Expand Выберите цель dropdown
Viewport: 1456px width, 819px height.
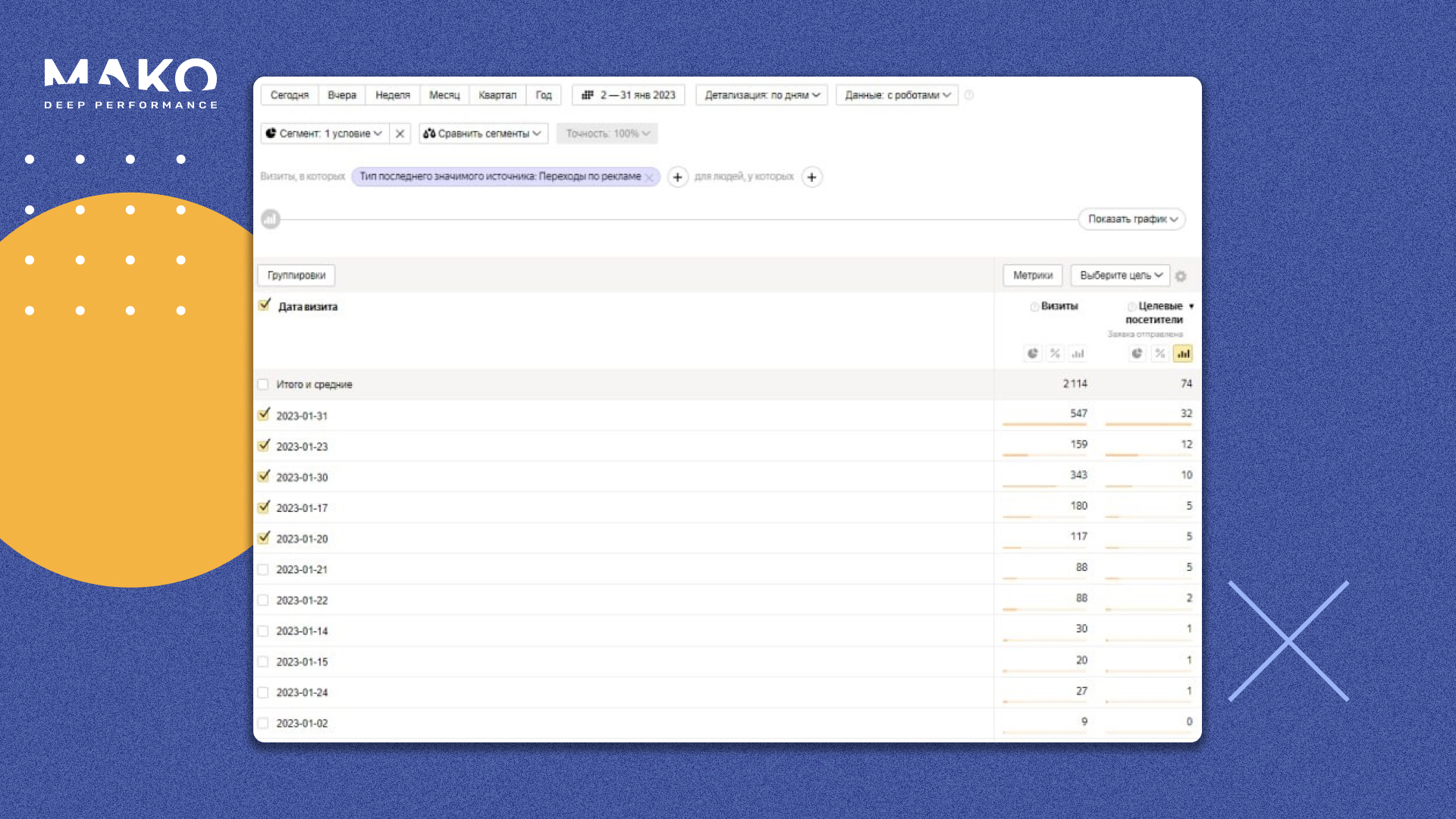pos(1120,275)
